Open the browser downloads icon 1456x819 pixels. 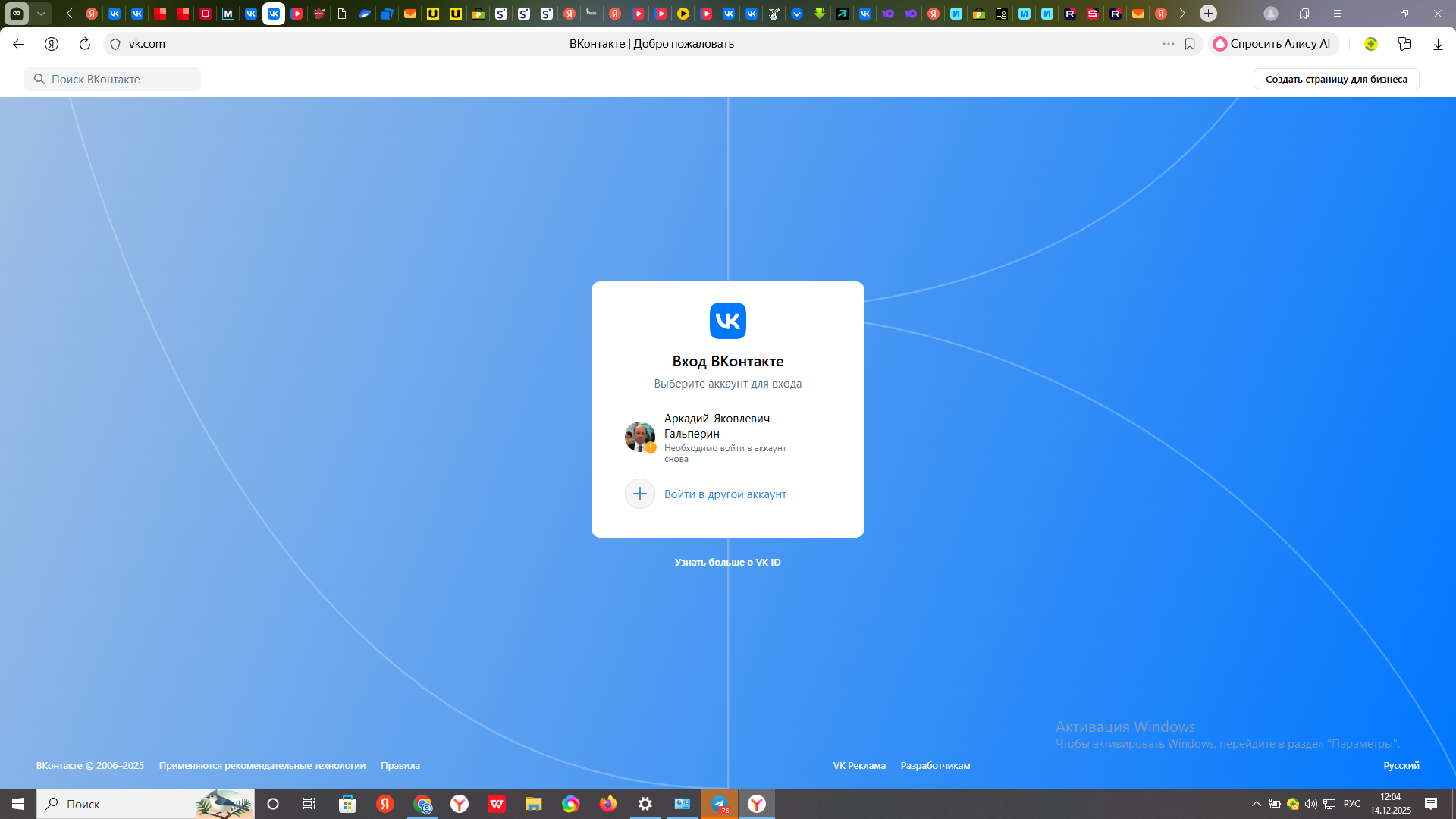click(1438, 44)
